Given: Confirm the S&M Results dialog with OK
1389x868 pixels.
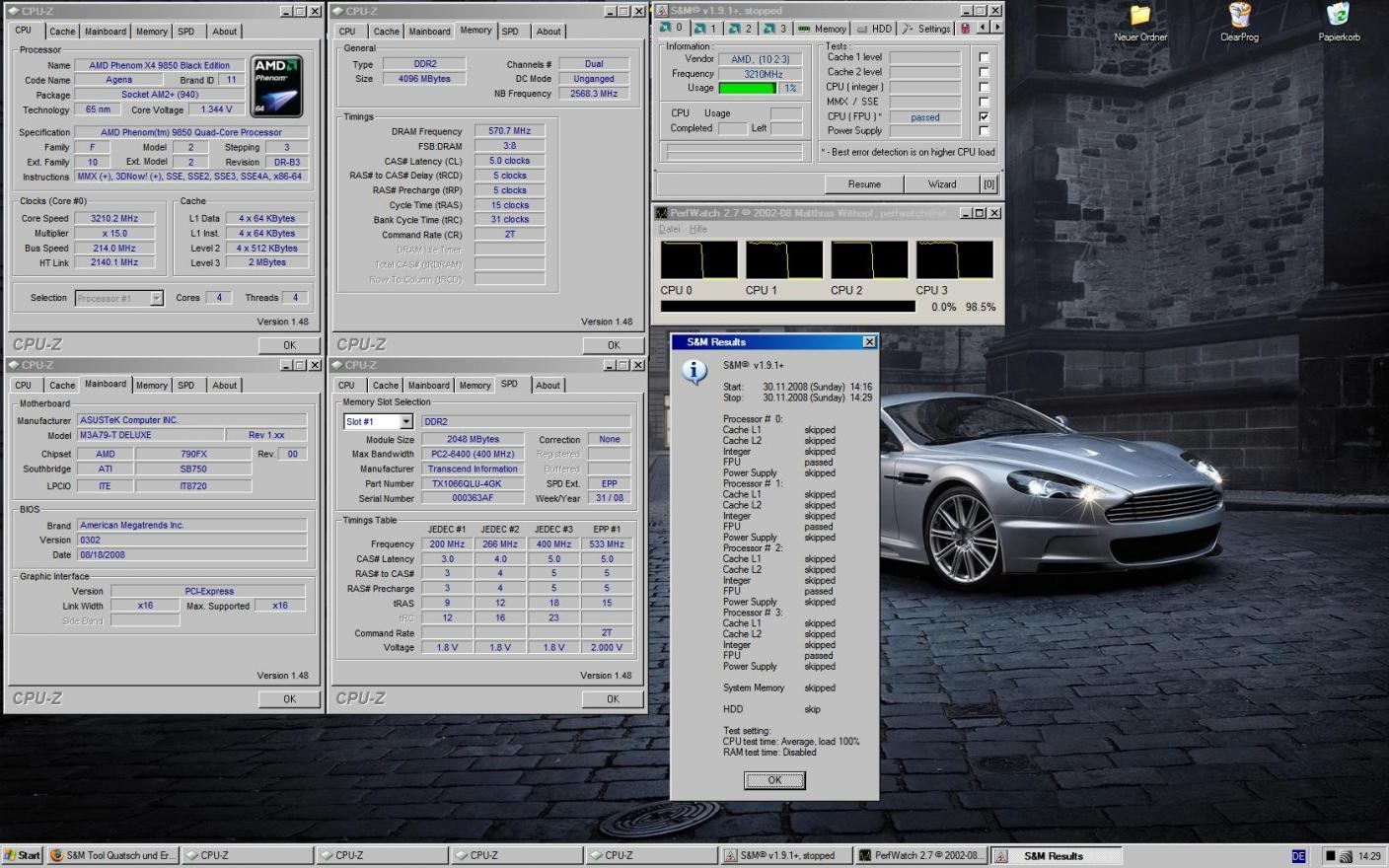Looking at the screenshot, I should (774, 780).
